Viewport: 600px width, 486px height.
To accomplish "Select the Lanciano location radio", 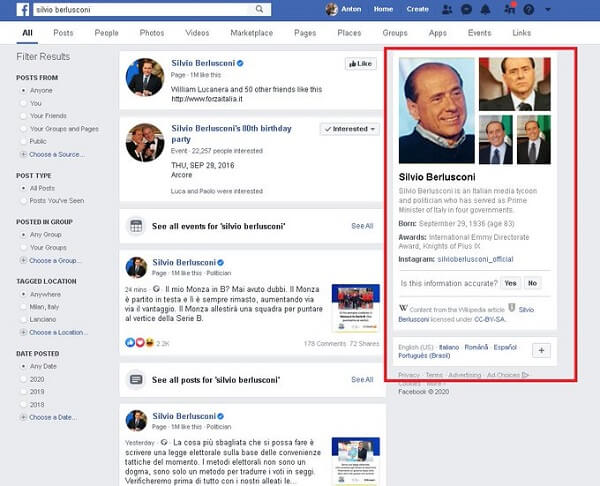I will (23, 319).
